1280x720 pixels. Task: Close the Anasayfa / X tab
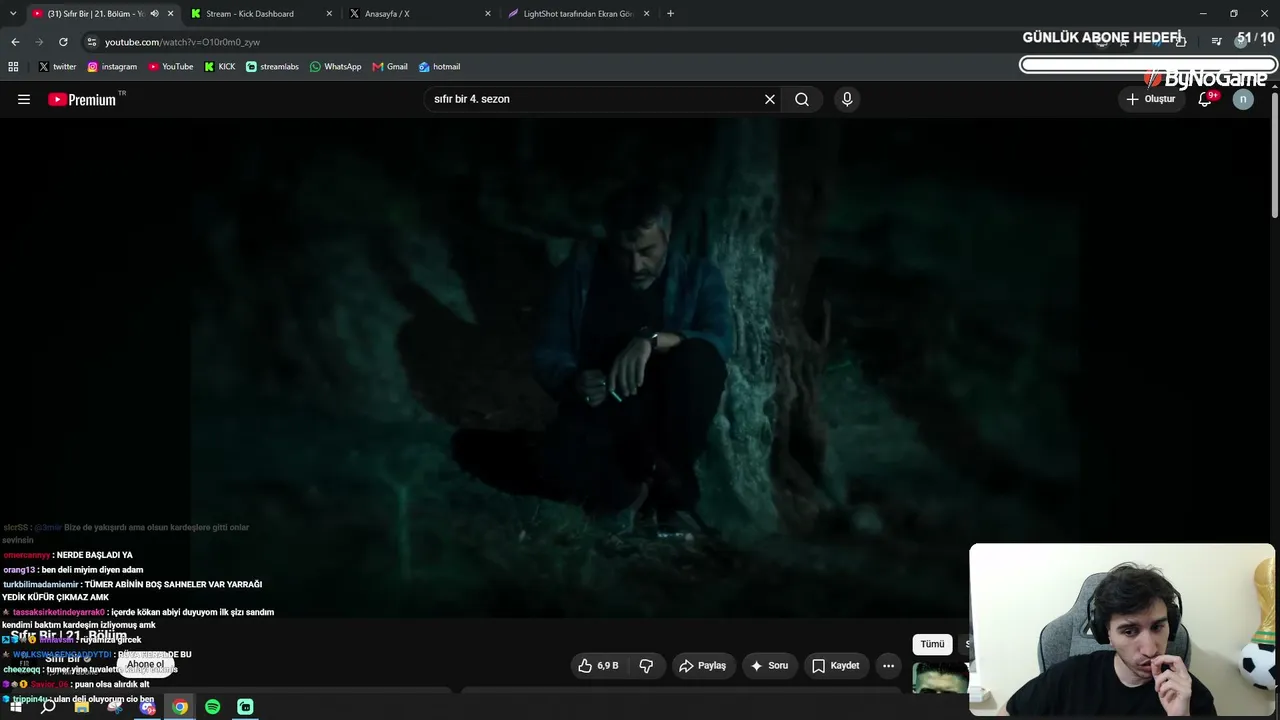click(x=488, y=14)
